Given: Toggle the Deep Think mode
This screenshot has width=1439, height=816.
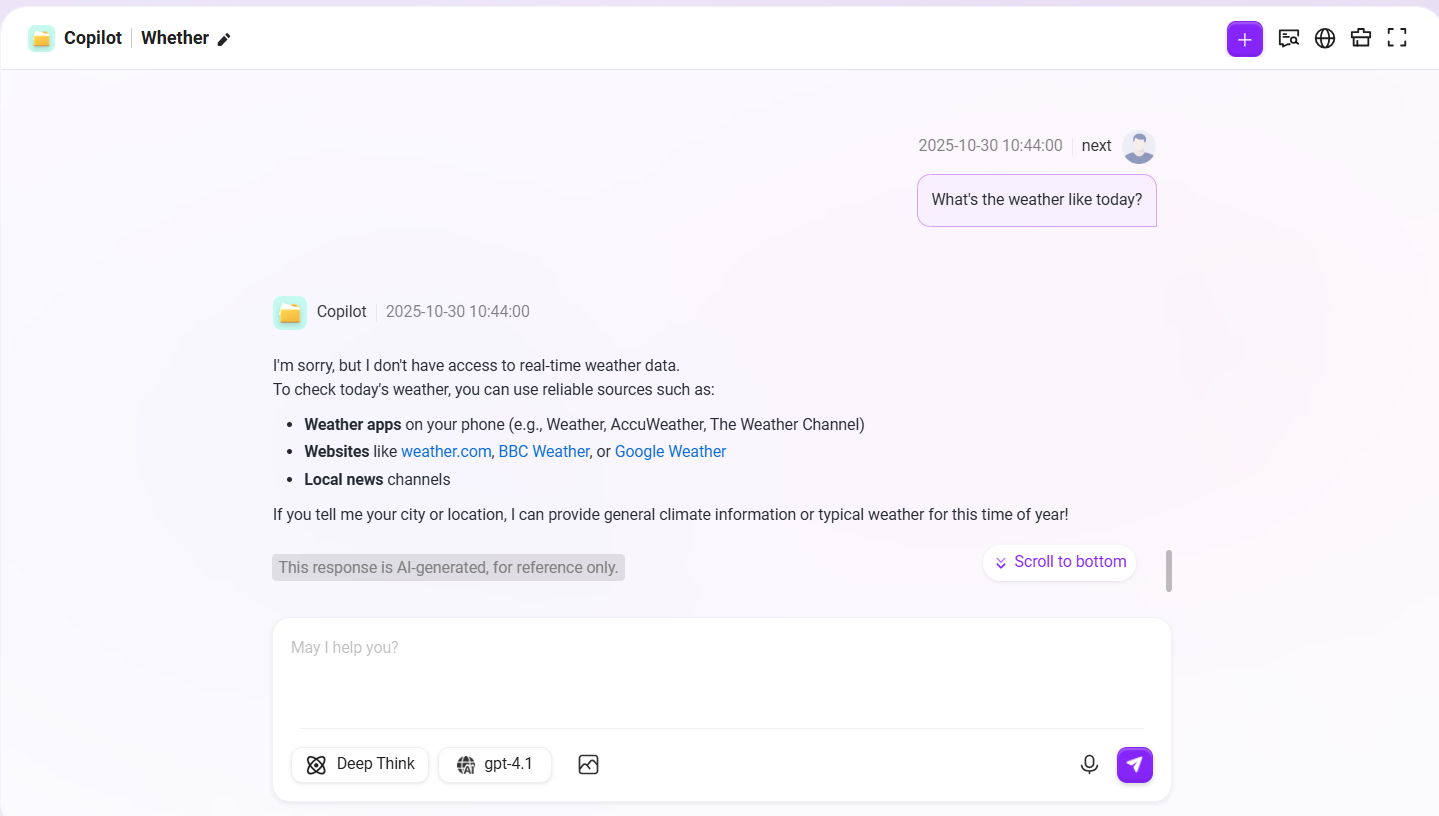Looking at the screenshot, I should pyautogui.click(x=360, y=765).
